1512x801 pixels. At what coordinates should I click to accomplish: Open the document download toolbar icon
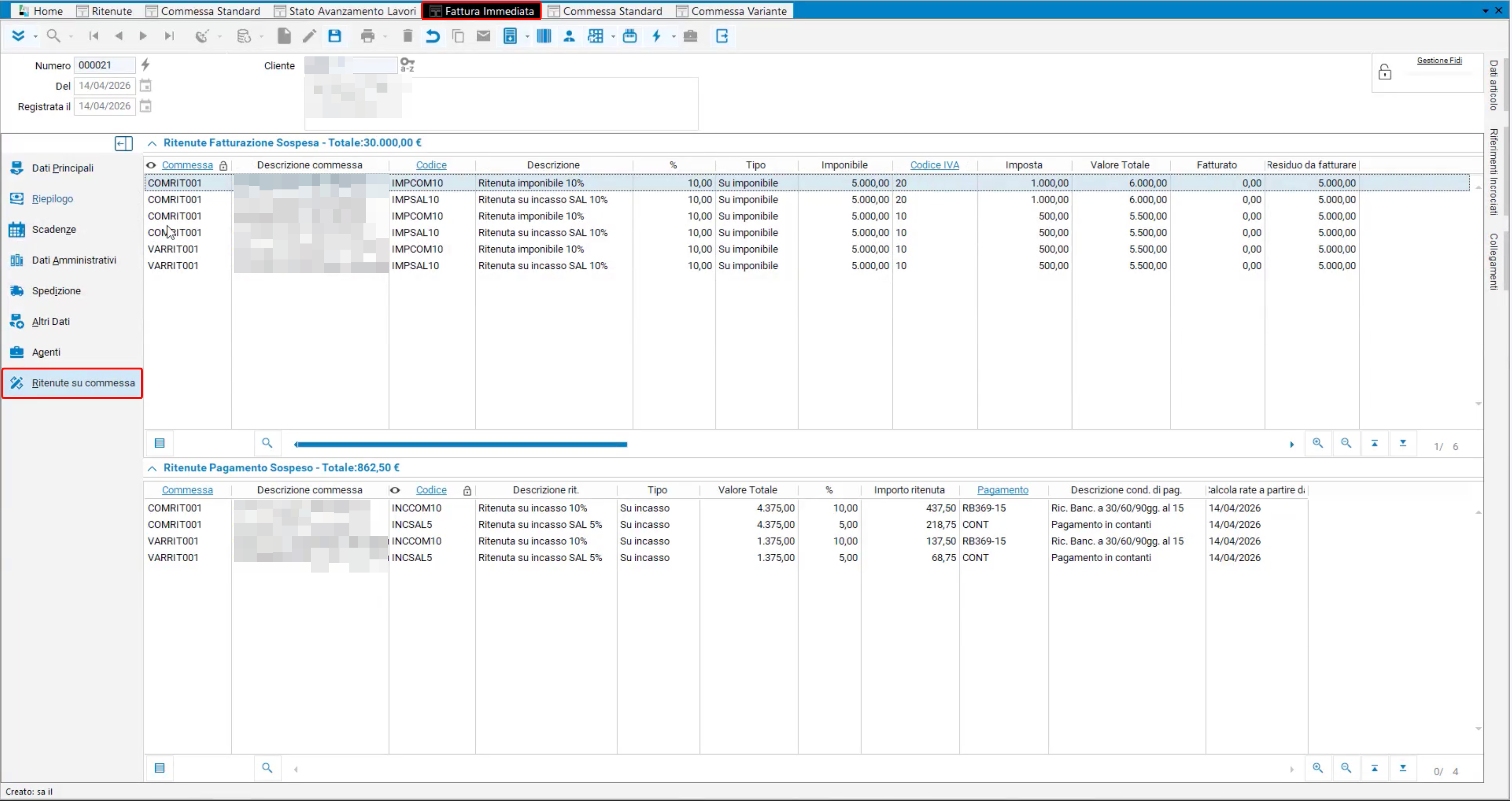coord(510,36)
